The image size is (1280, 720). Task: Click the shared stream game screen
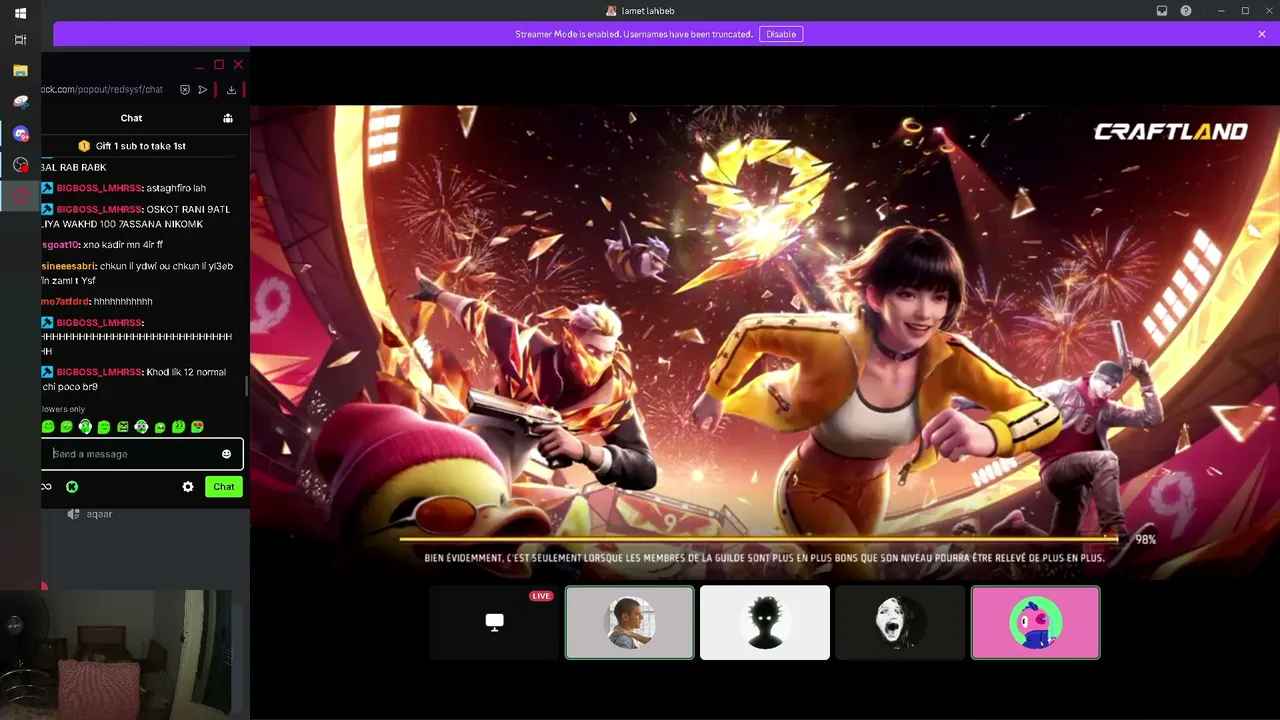765,342
